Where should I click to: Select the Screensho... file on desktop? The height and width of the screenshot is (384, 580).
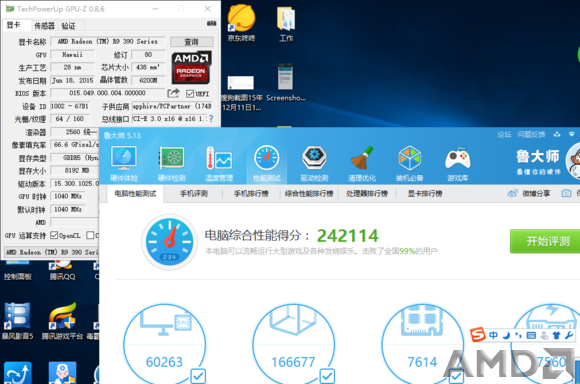(x=286, y=82)
